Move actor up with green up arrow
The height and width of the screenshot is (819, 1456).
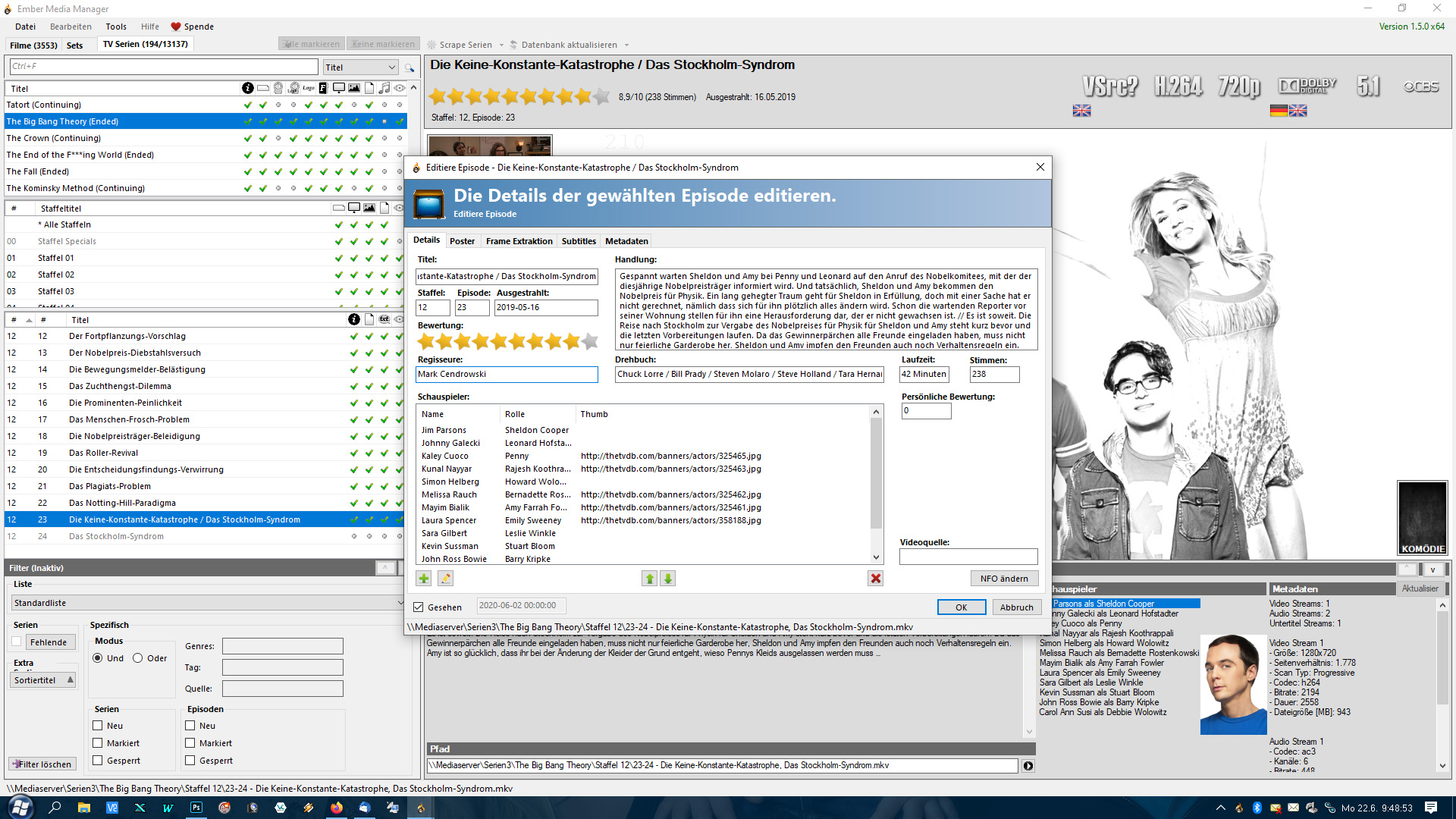pos(650,579)
